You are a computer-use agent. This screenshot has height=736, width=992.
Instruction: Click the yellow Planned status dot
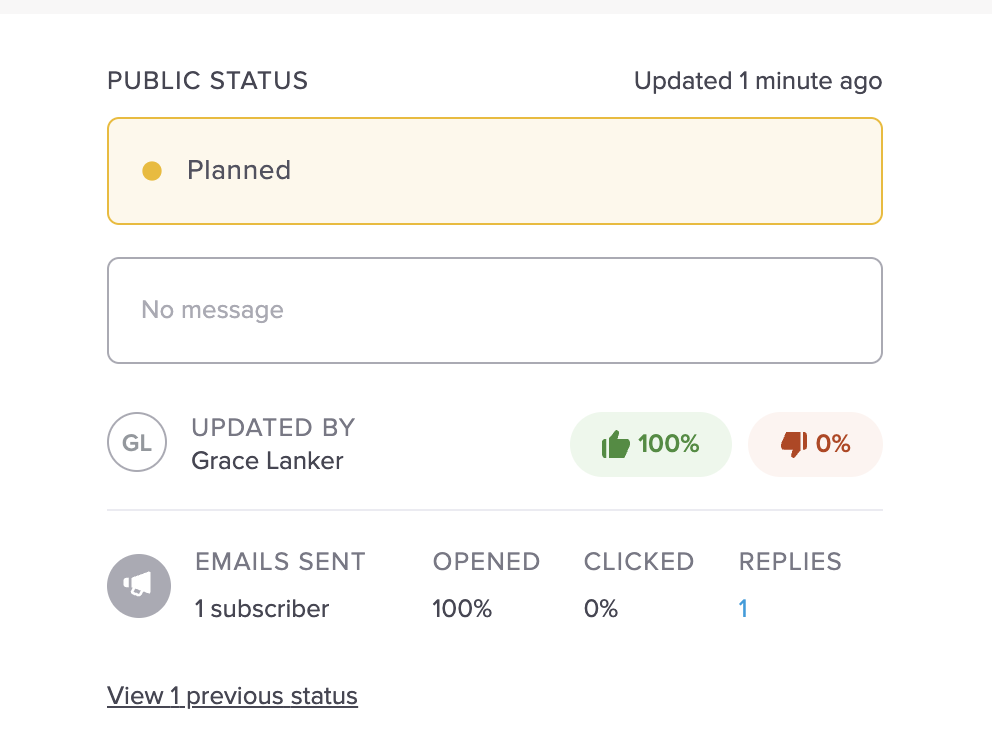tap(151, 170)
